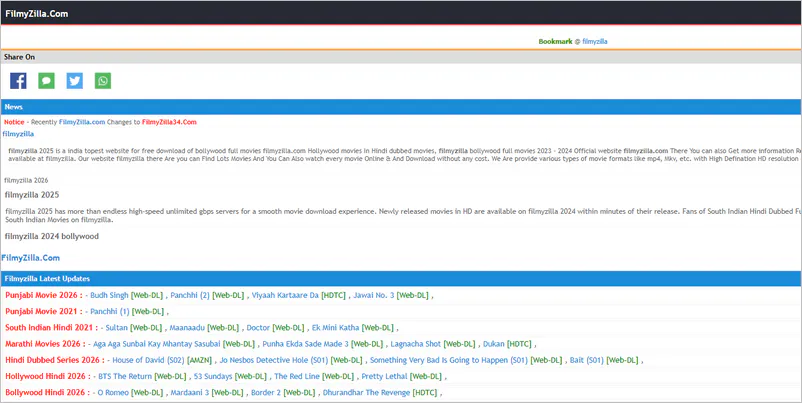Open Border 2 movie link
This screenshot has width=802, height=403.
click(x=266, y=393)
